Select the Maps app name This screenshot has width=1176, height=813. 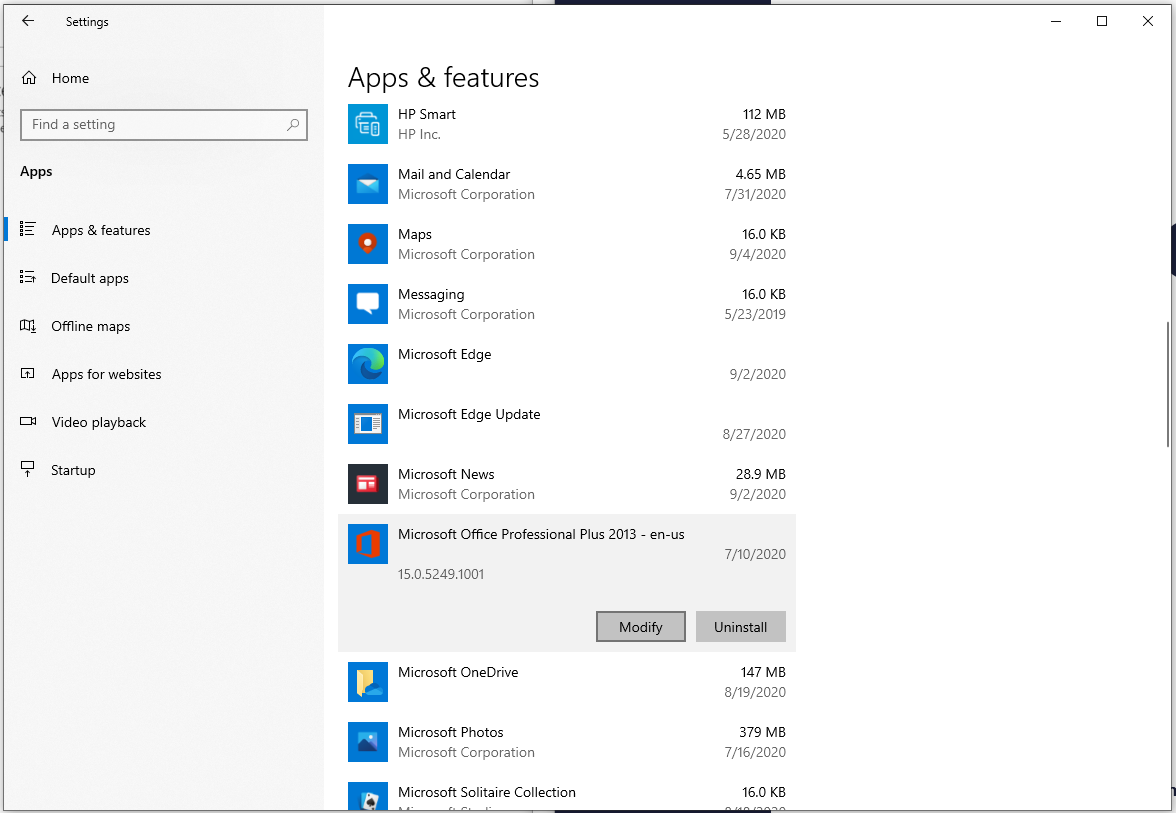(x=415, y=235)
